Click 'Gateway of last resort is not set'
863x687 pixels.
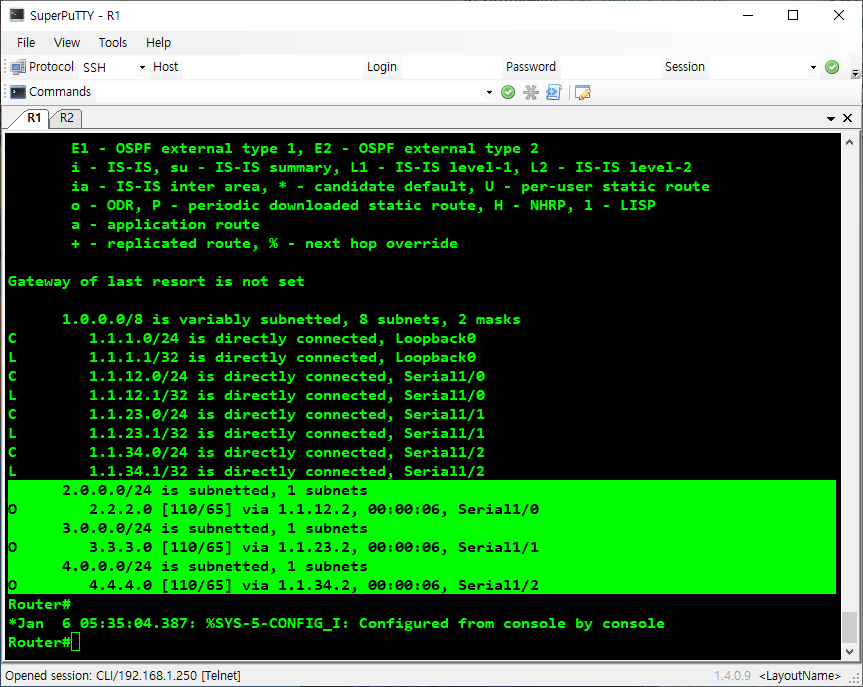[156, 281]
